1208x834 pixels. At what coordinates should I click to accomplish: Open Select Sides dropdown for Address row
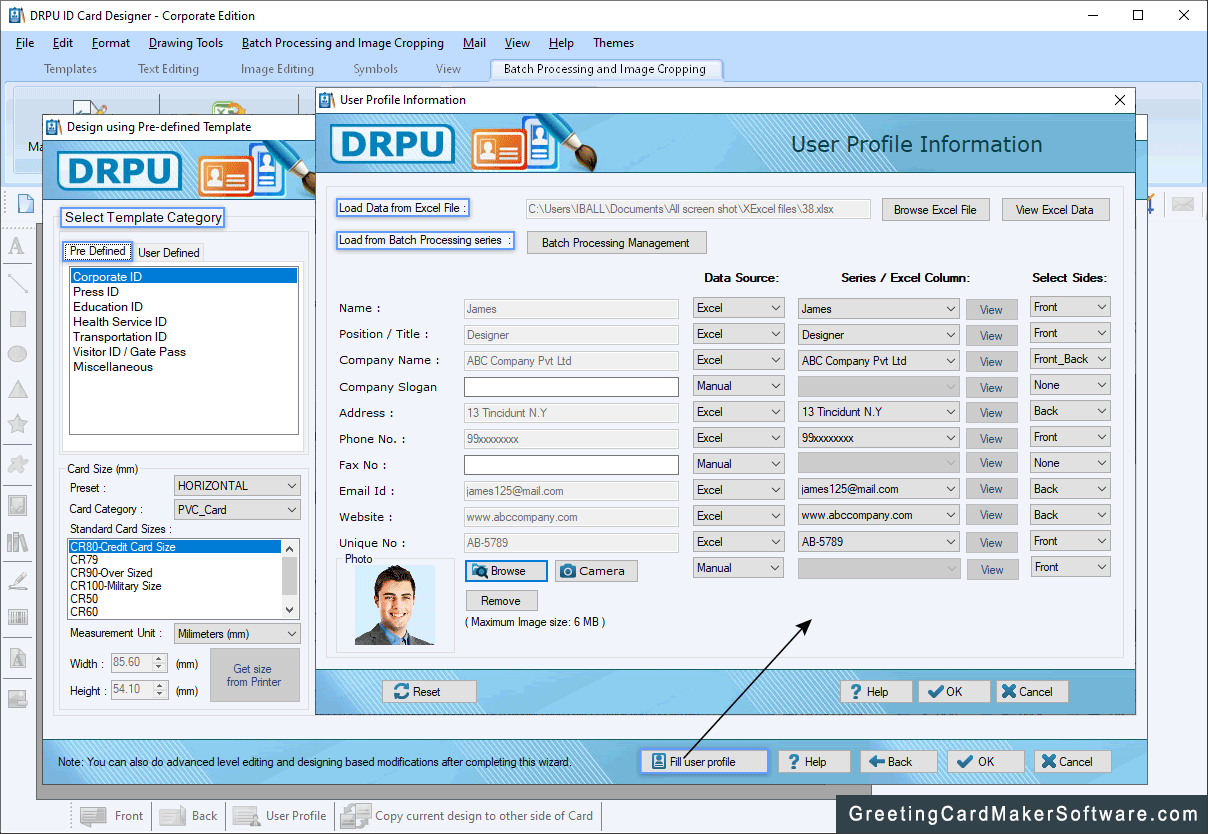click(1071, 411)
